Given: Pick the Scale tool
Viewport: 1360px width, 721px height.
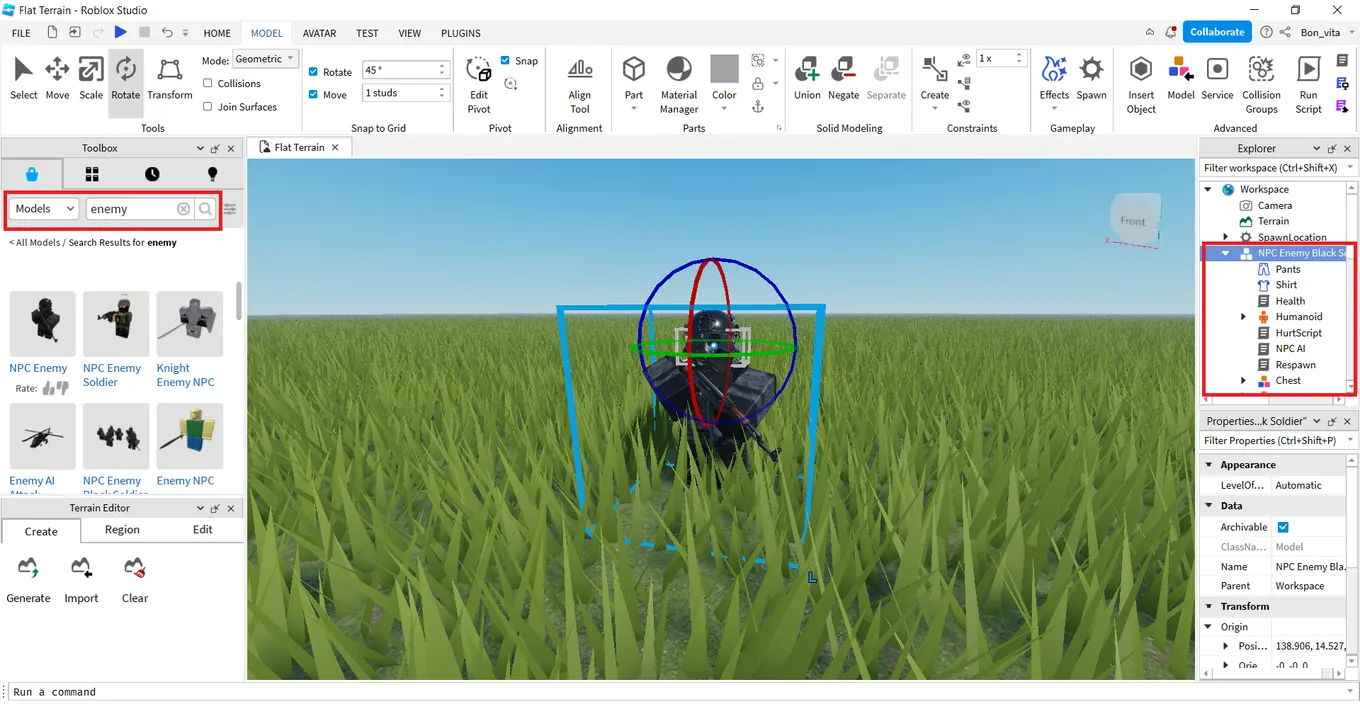Looking at the screenshot, I should [x=91, y=79].
